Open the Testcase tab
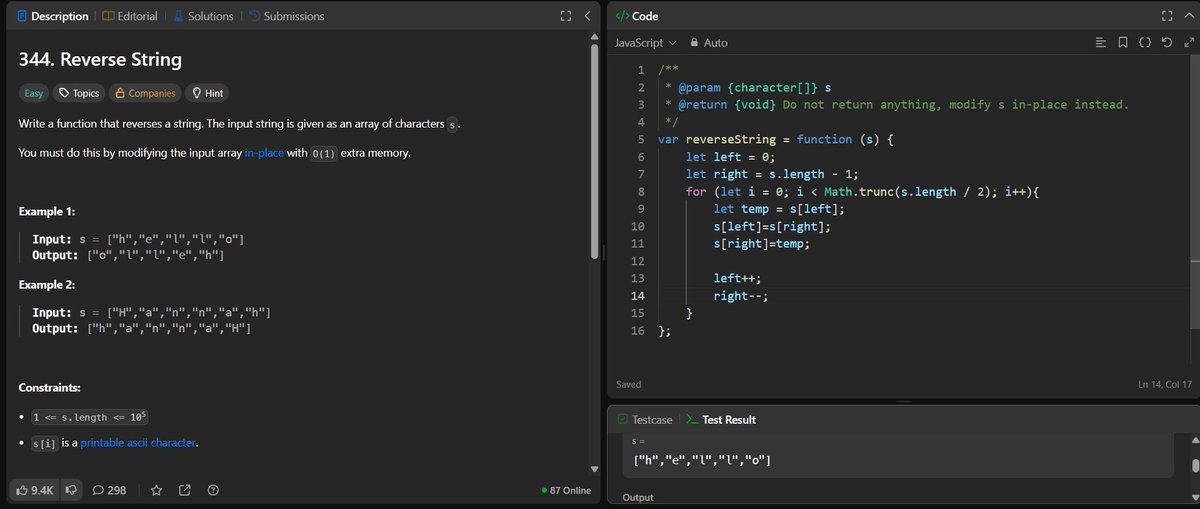This screenshot has height=509, width=1200. pyautogui.click(x=644, y=420)
